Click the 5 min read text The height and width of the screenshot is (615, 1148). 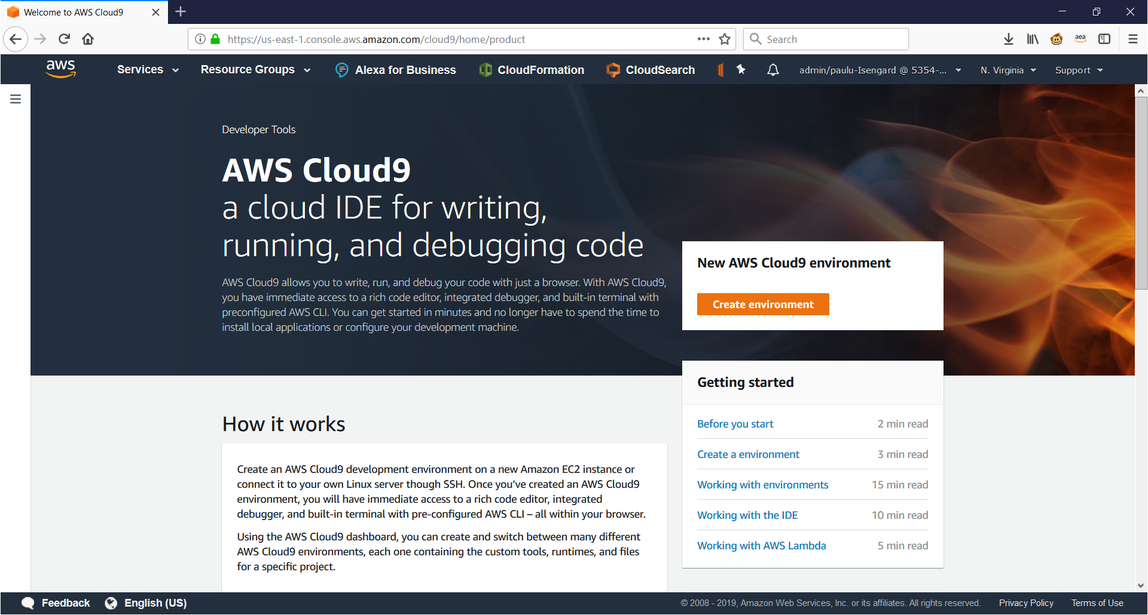click(903, 545)
